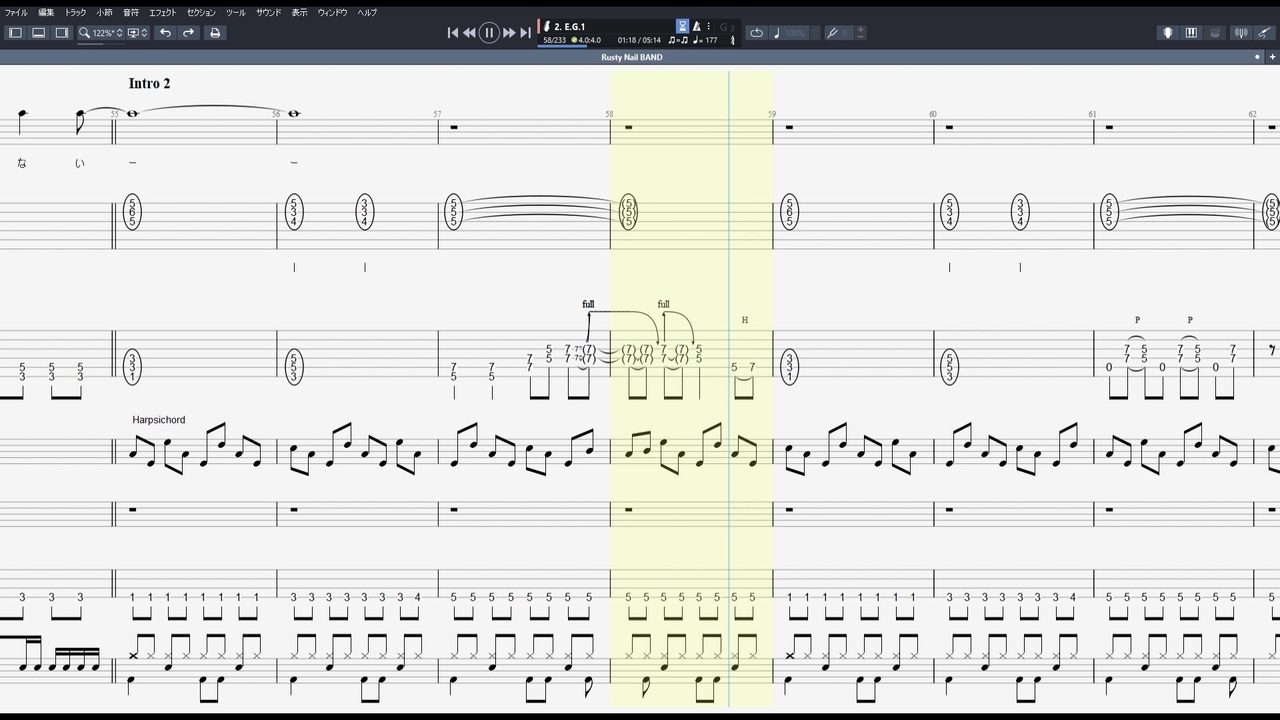Click the bar number 59 marker
Image resolution: width=1280 pixels, height=720 pixels.
coord(772,114)
